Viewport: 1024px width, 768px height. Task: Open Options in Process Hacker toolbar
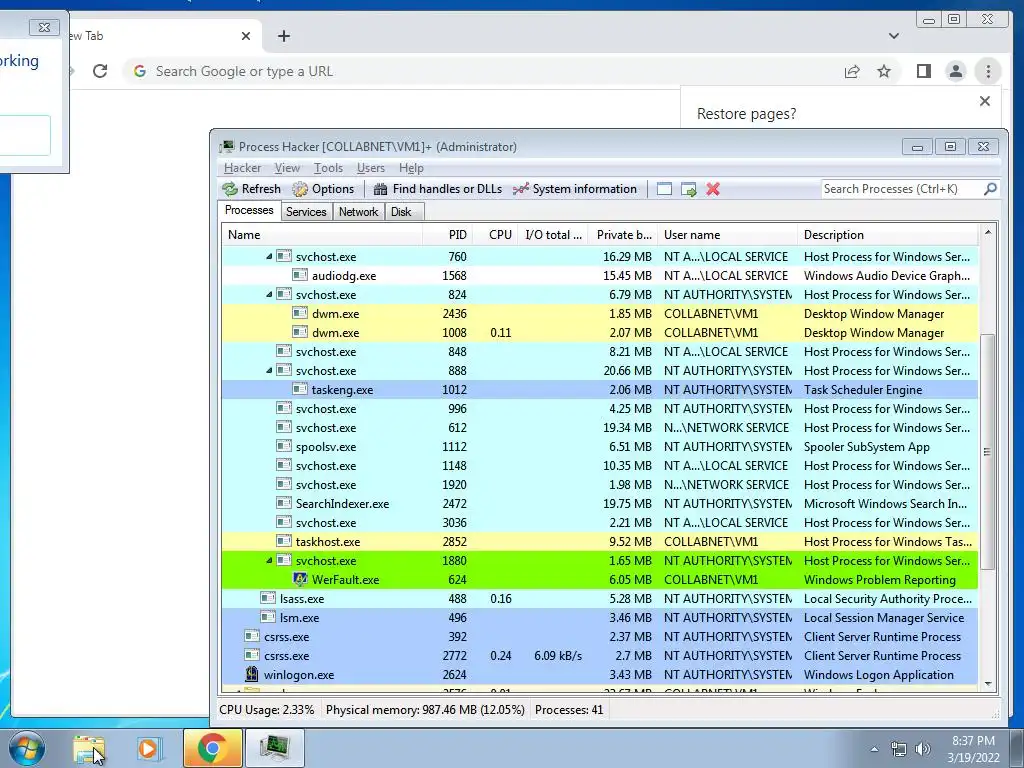323,189
